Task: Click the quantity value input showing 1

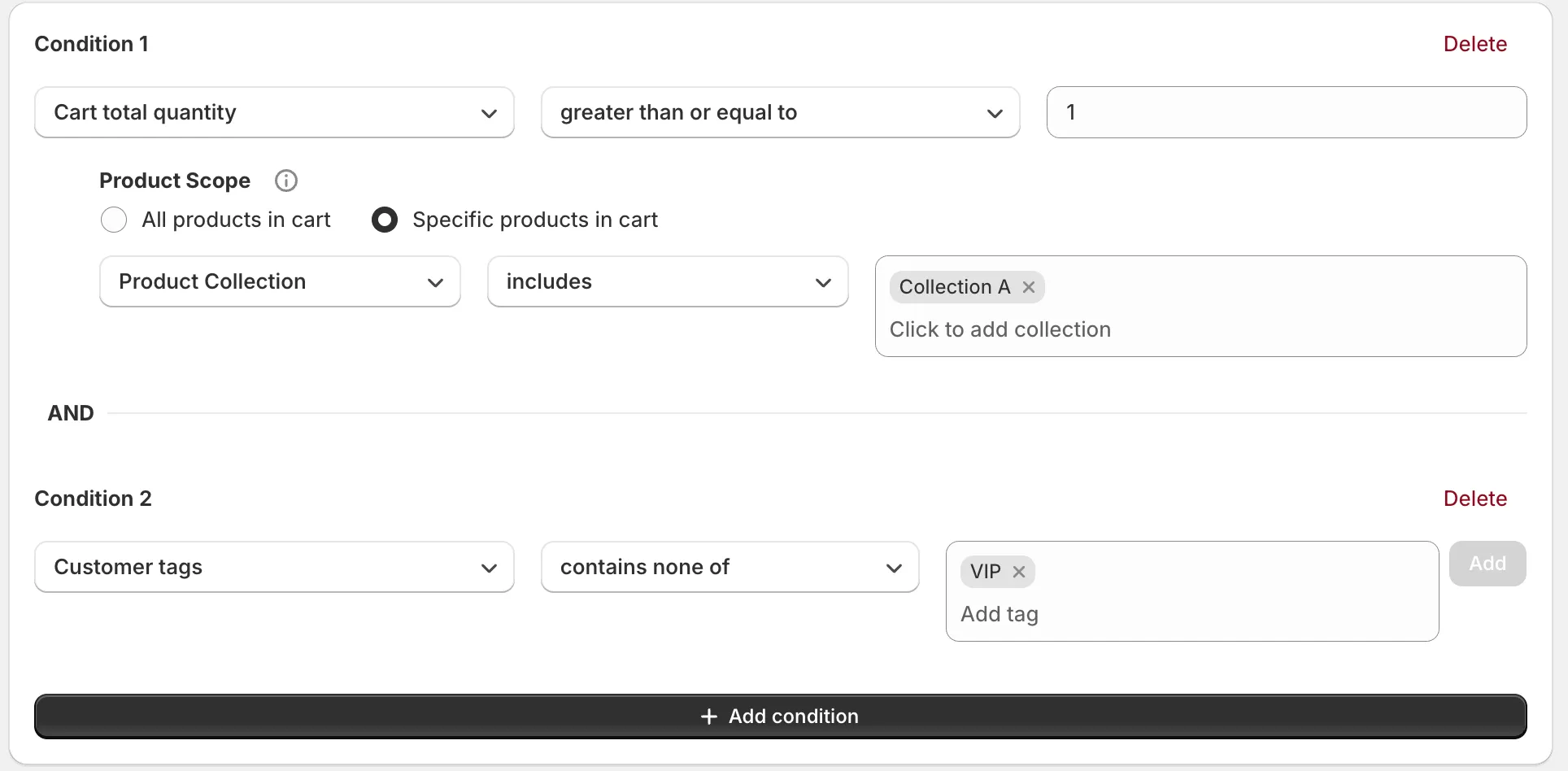Action: pyautogui.click(x=1285, y=112)
